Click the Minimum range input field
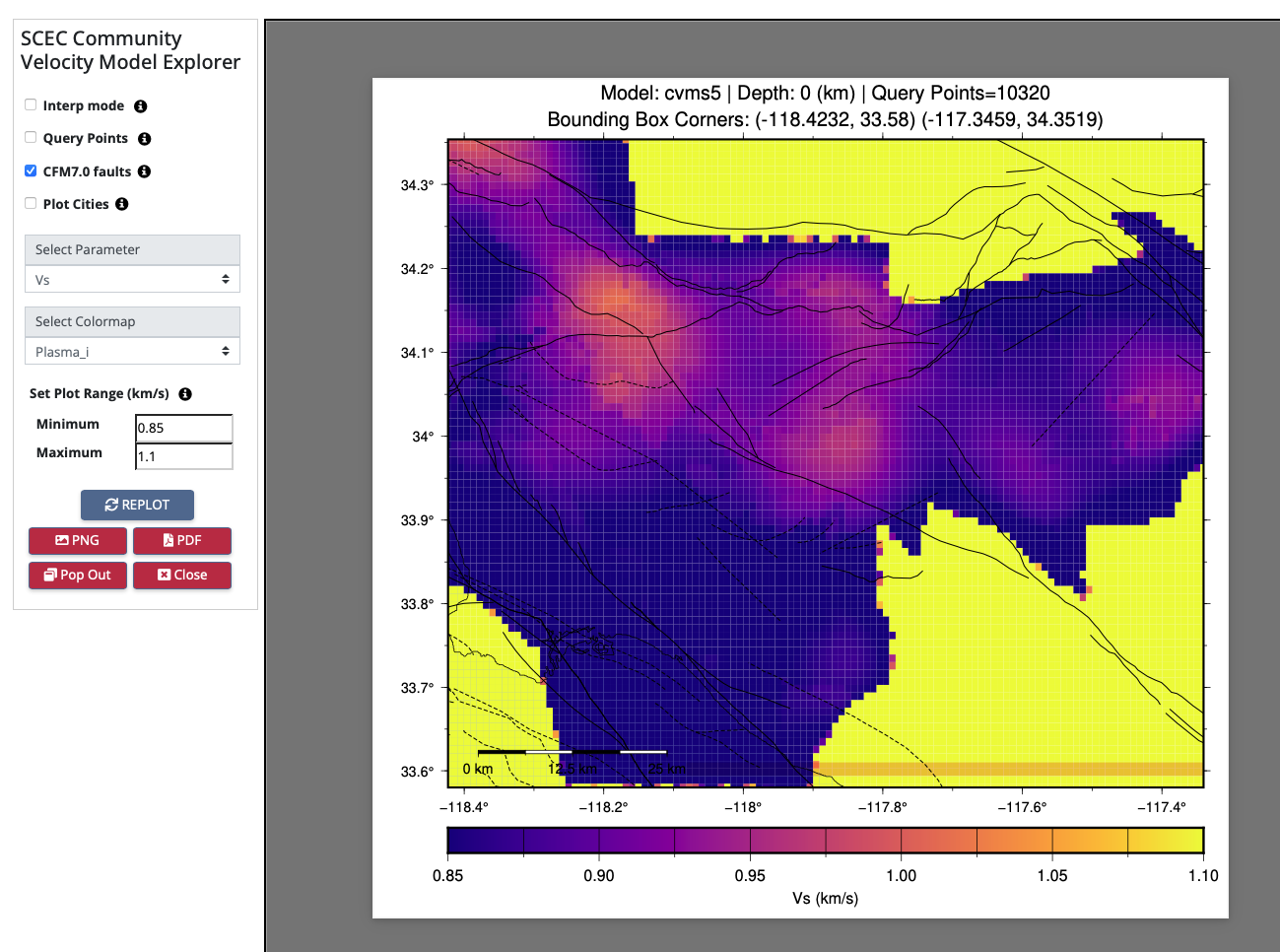 183,428
